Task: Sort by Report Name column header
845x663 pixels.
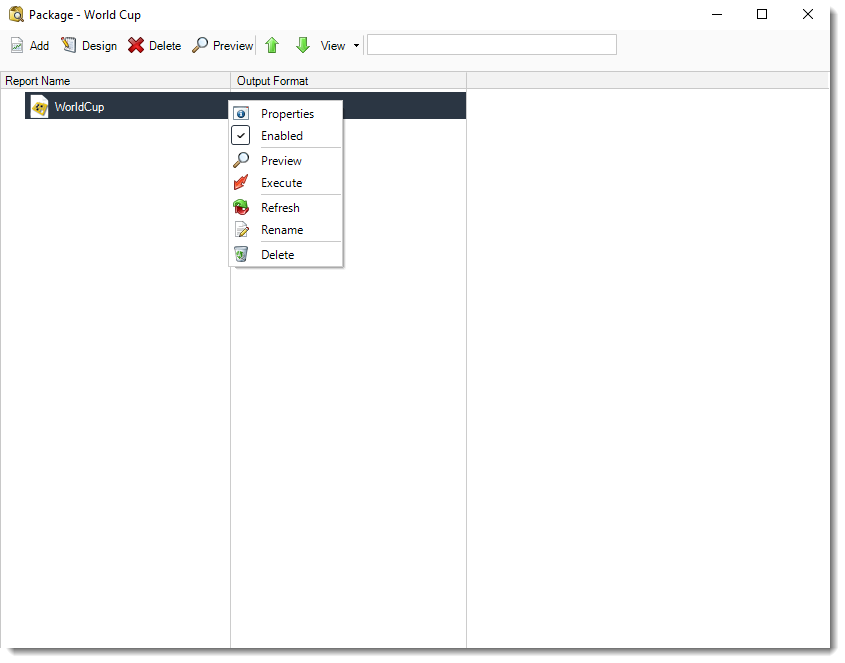Action: click(x=115, y=81)
